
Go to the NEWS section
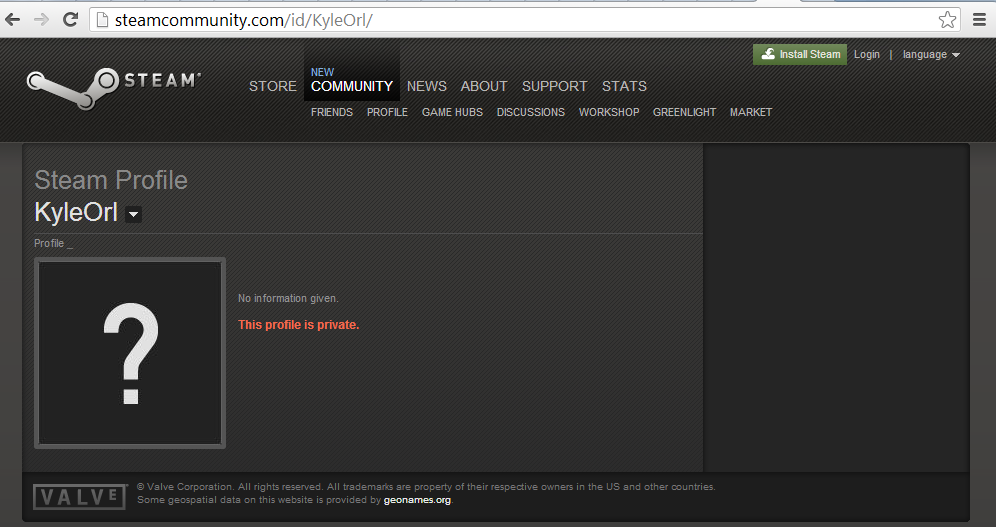click(x=427, y=86)
